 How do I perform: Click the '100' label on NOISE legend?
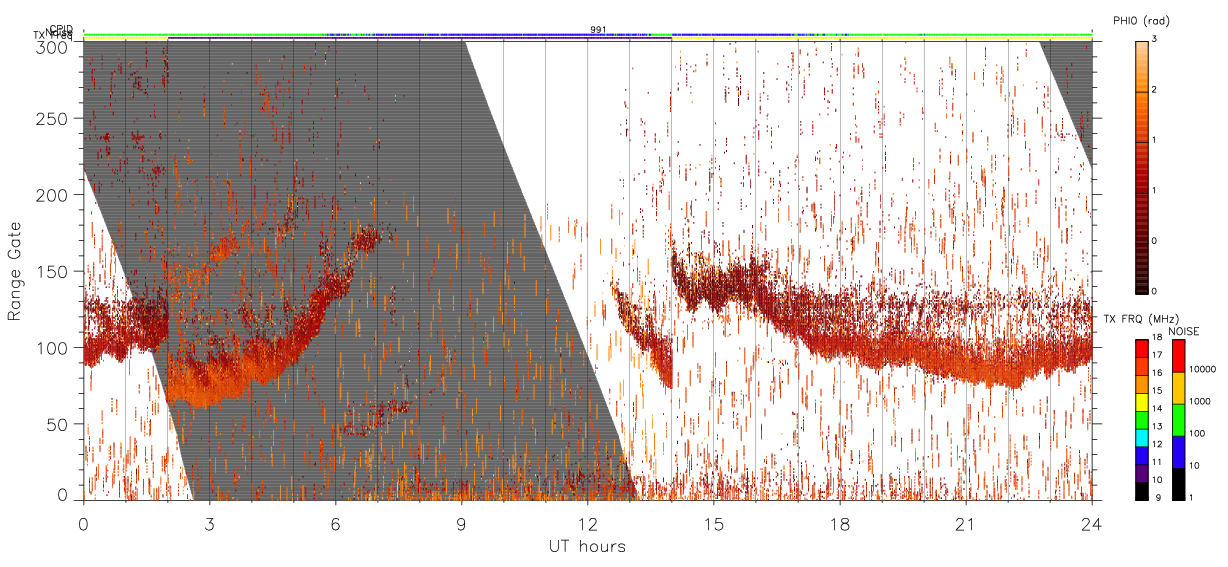pos(1198,433)
